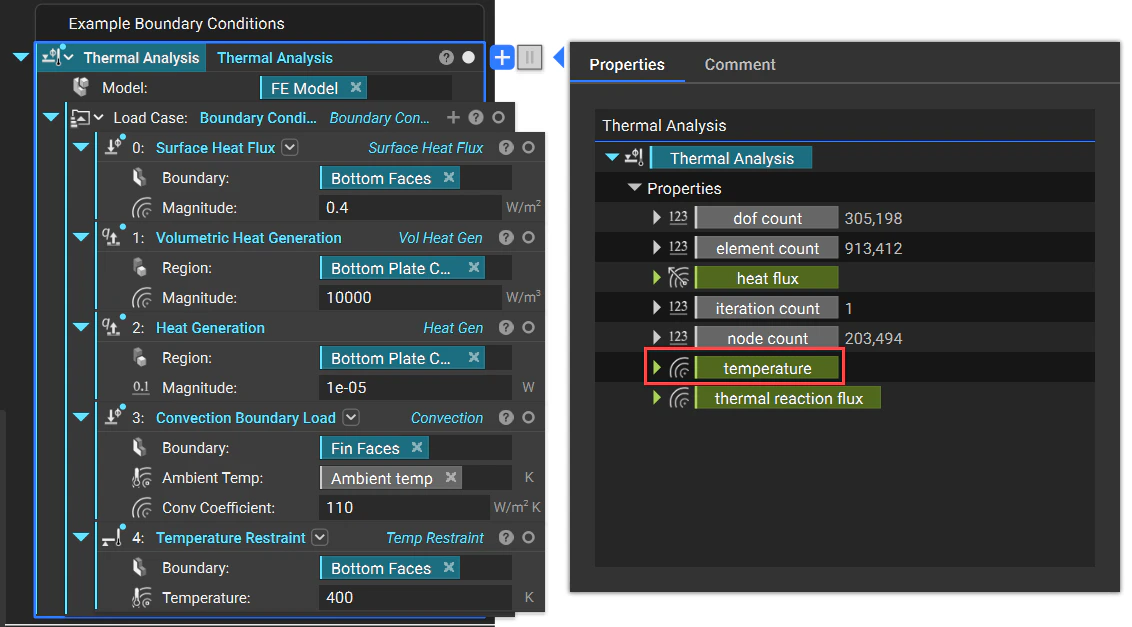Click the Ambient Temp thermometer icon

141,477
